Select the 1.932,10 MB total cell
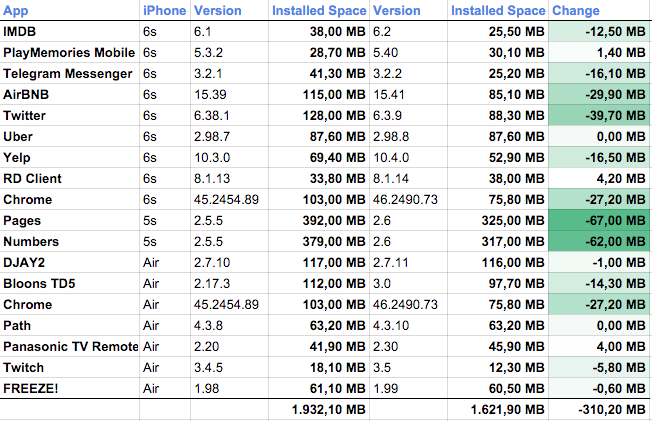Image resolution: width=652 pixels, height=421 pixels. [x=319, y=410]
